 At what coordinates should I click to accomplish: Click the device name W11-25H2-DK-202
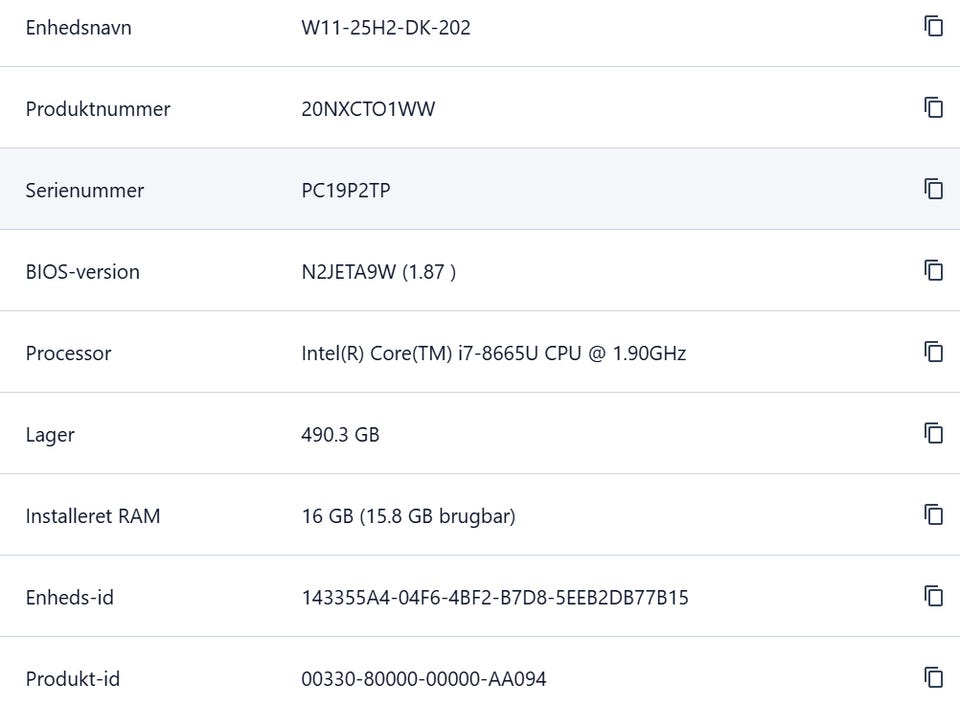386,28
